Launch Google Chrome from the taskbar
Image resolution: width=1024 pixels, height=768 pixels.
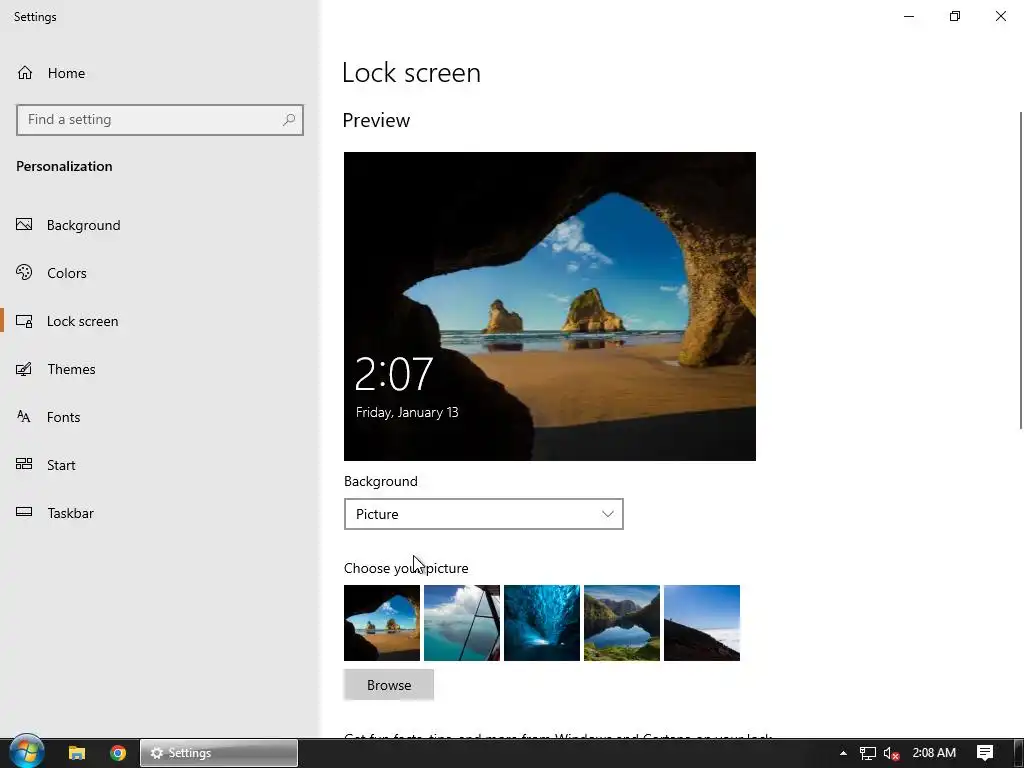tap(118, 753)
